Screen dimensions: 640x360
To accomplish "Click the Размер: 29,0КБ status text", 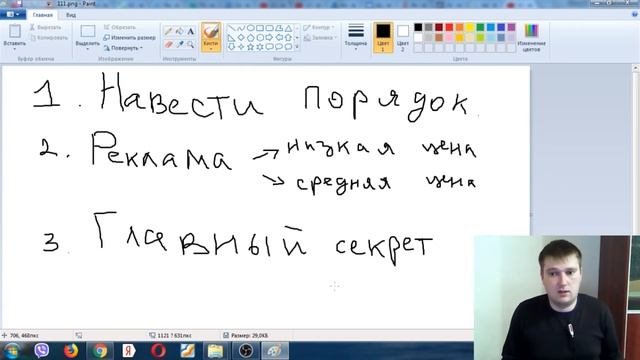I will point(249,336).
